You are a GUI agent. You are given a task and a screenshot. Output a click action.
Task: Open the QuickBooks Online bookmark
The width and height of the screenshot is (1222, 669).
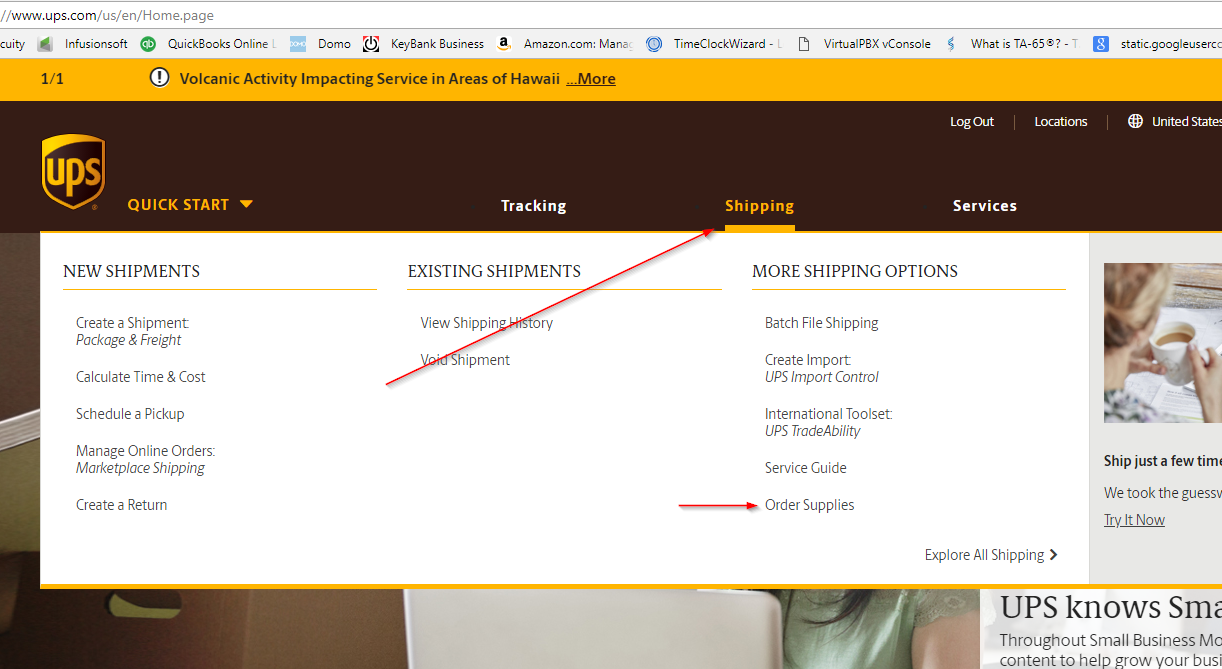pos(206,44)
